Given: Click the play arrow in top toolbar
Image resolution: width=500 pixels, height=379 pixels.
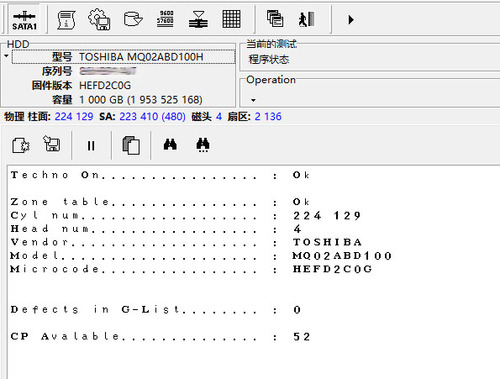Looking at the screenshot, I should coord(350,20).
